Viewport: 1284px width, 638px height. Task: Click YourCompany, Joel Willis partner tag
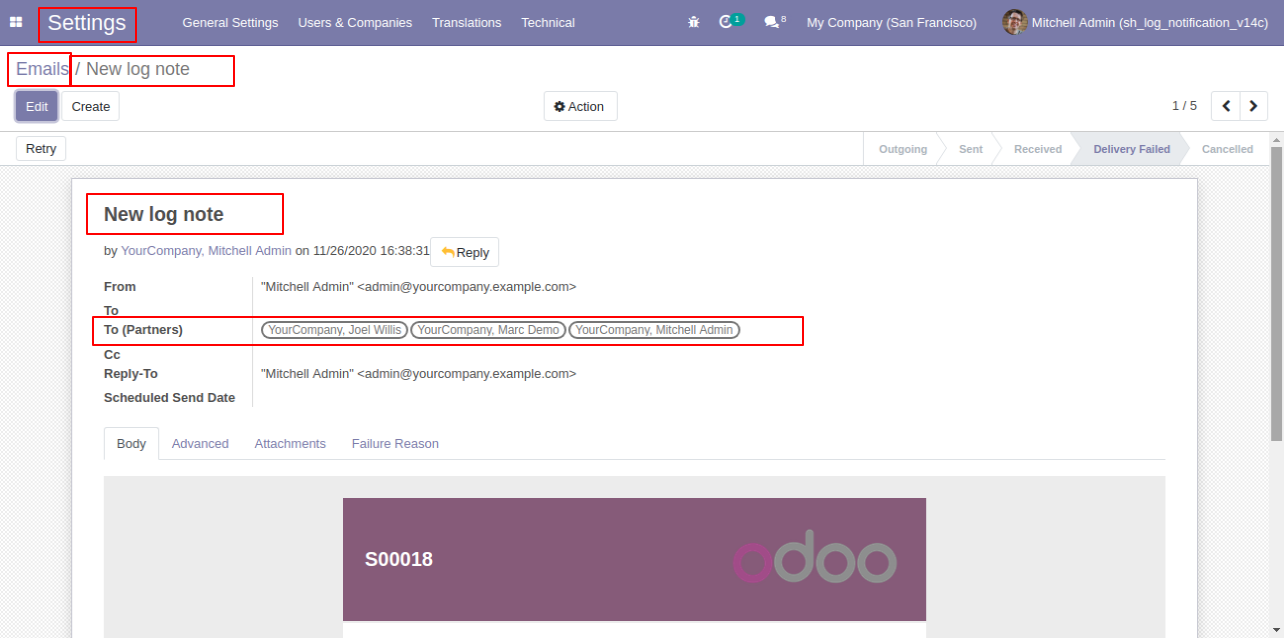click(x=334, y=330)
